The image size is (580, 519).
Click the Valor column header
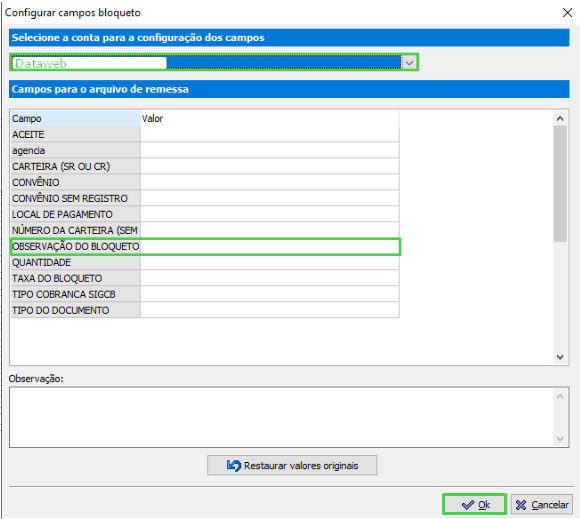(270, 118)
